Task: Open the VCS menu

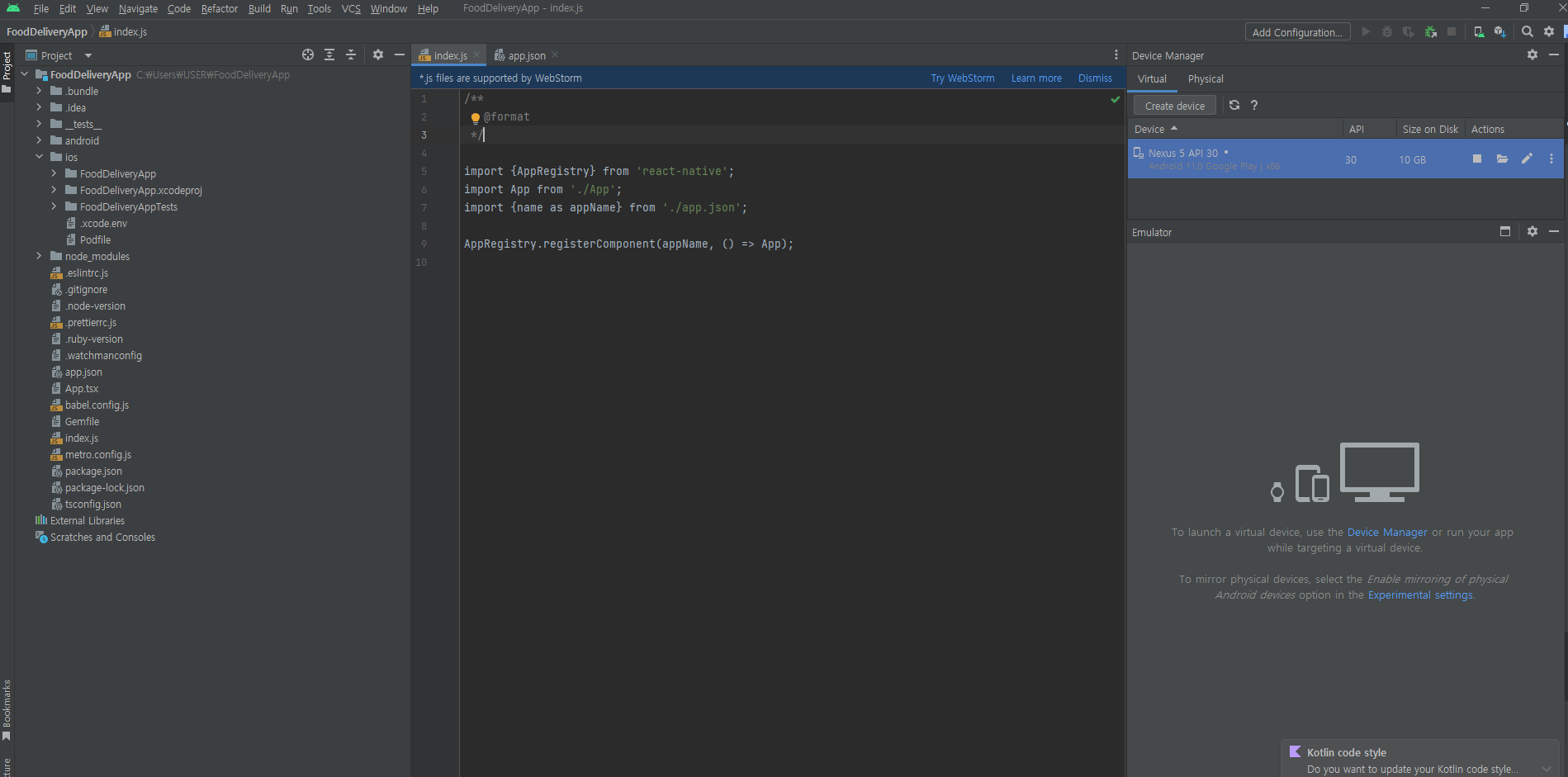Action: pos(351,8)
